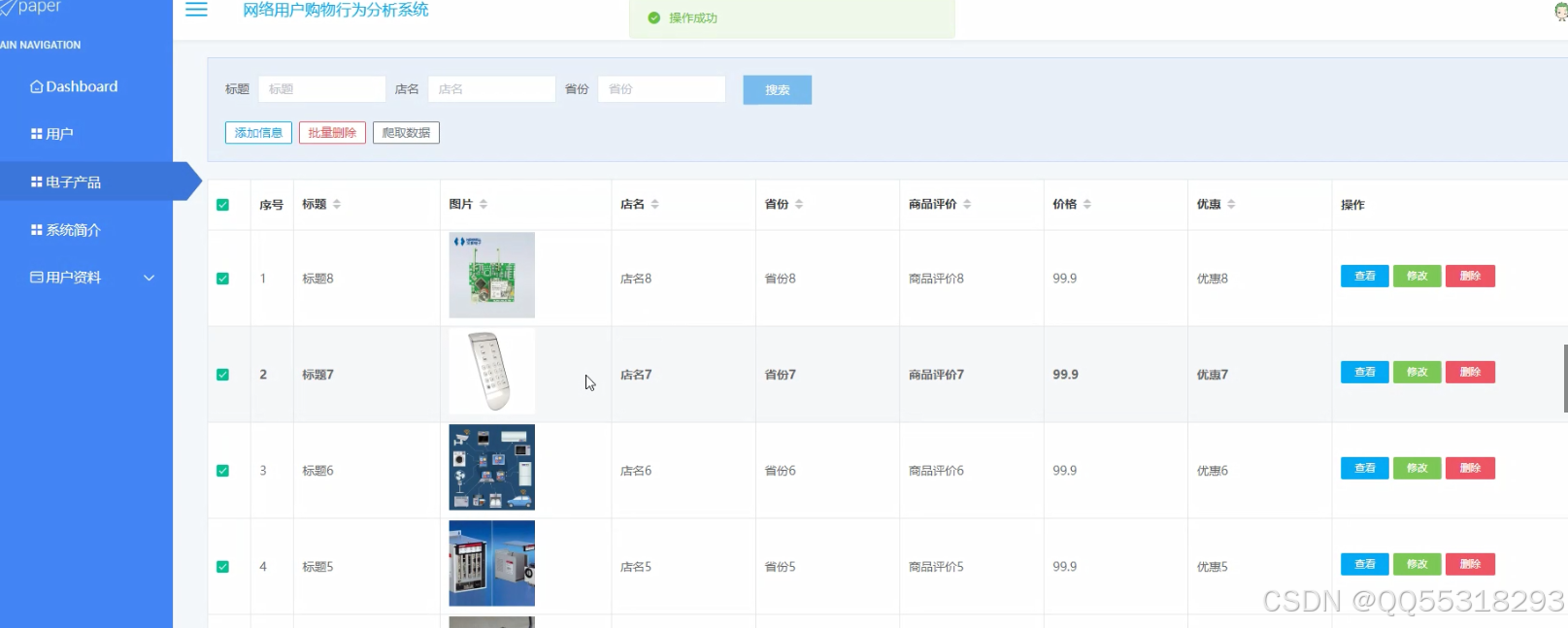Uncheck the 标题6 row checkbox

[x=222, y=471]
